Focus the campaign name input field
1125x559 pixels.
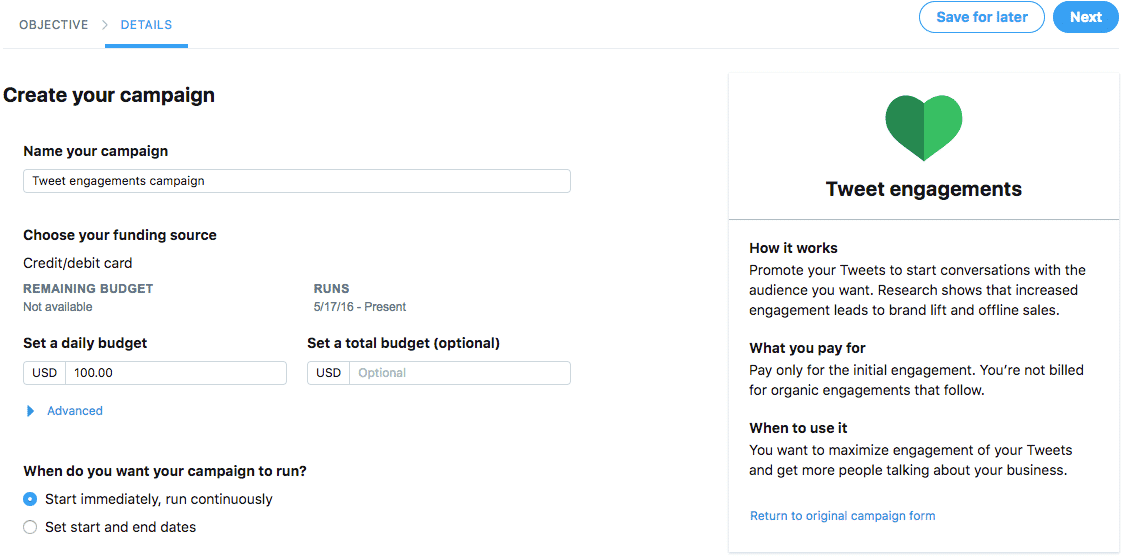point(297,181)
